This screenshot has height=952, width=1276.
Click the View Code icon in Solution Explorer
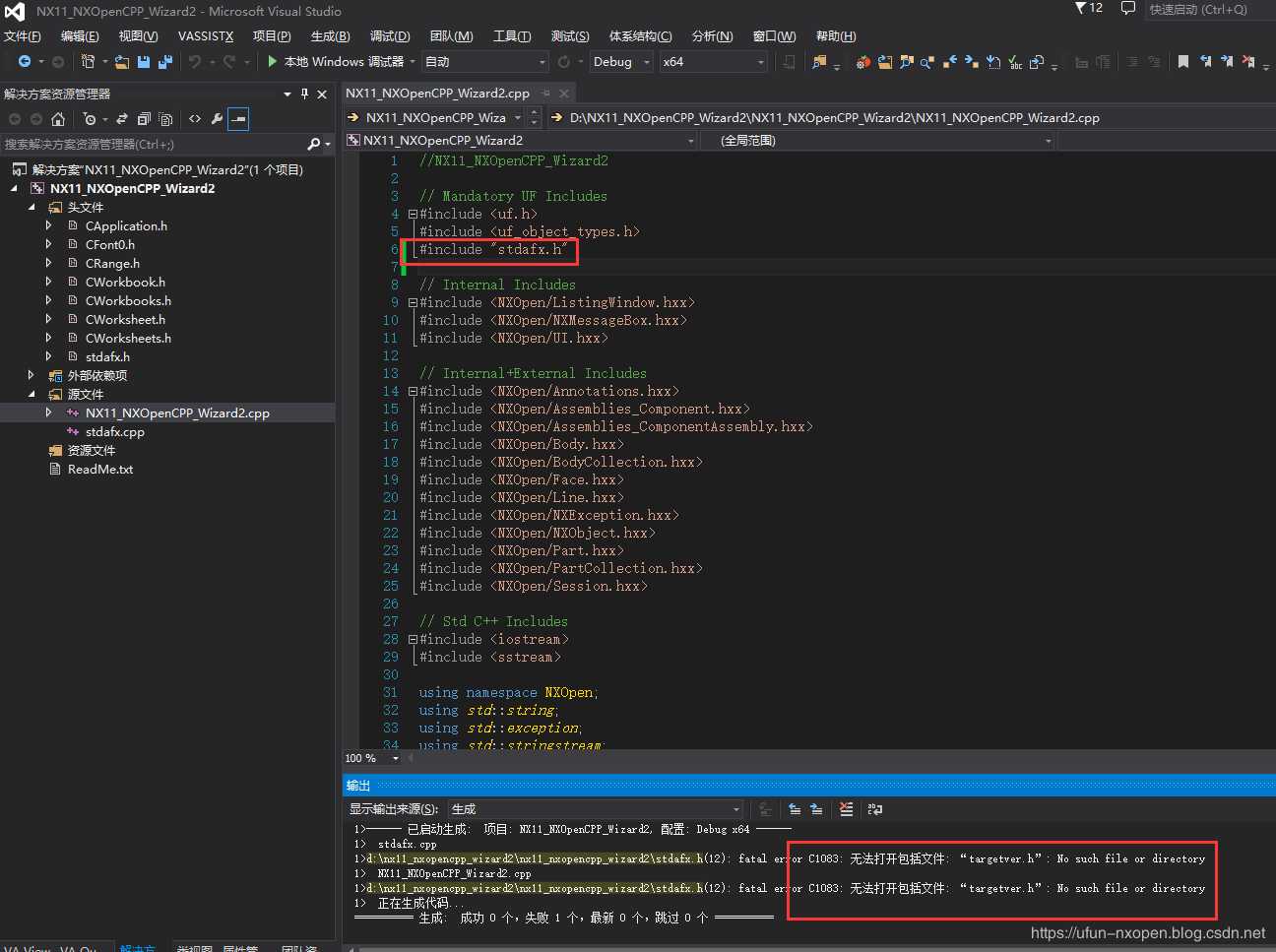pyautogui.click(x=195, y=119)
